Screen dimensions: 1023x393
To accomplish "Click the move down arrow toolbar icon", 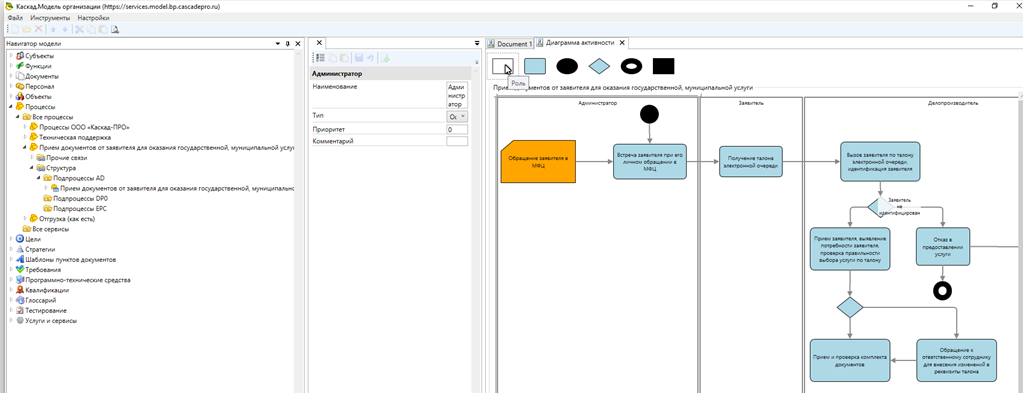I will [65, 29].
